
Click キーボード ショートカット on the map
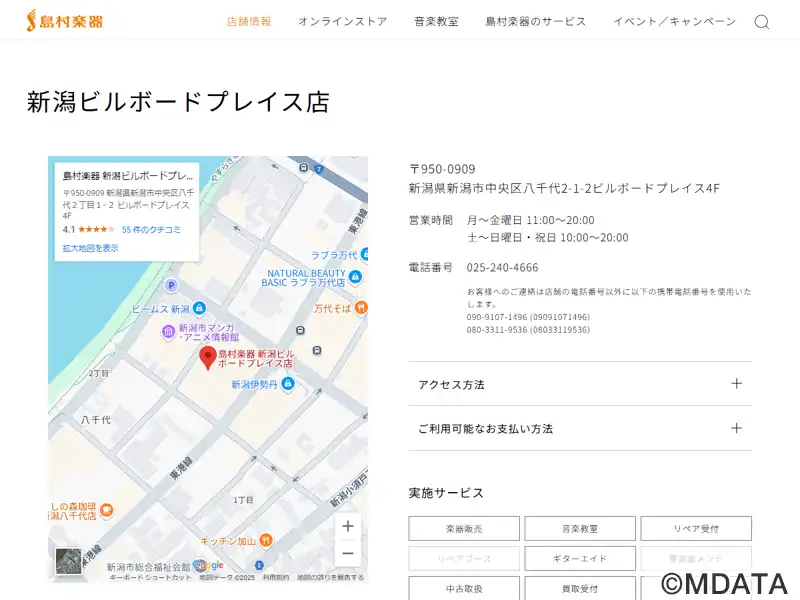[150, 578]
